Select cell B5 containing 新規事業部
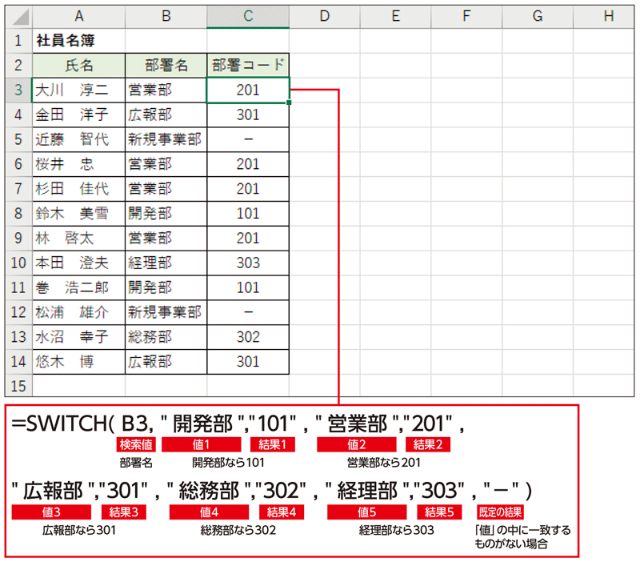This screenshot has width=640, height=562. point(166,139)
